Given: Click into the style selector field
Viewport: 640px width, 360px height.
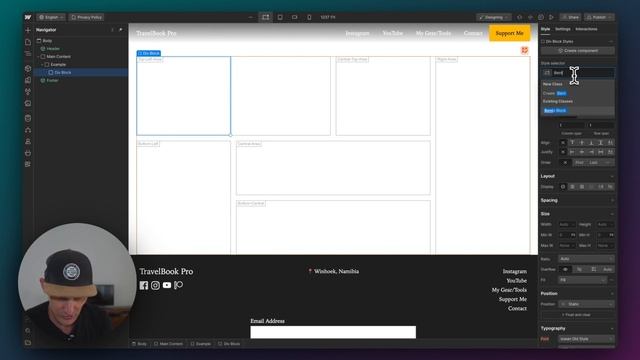Looking at the screenshot, I should (577, 73).
